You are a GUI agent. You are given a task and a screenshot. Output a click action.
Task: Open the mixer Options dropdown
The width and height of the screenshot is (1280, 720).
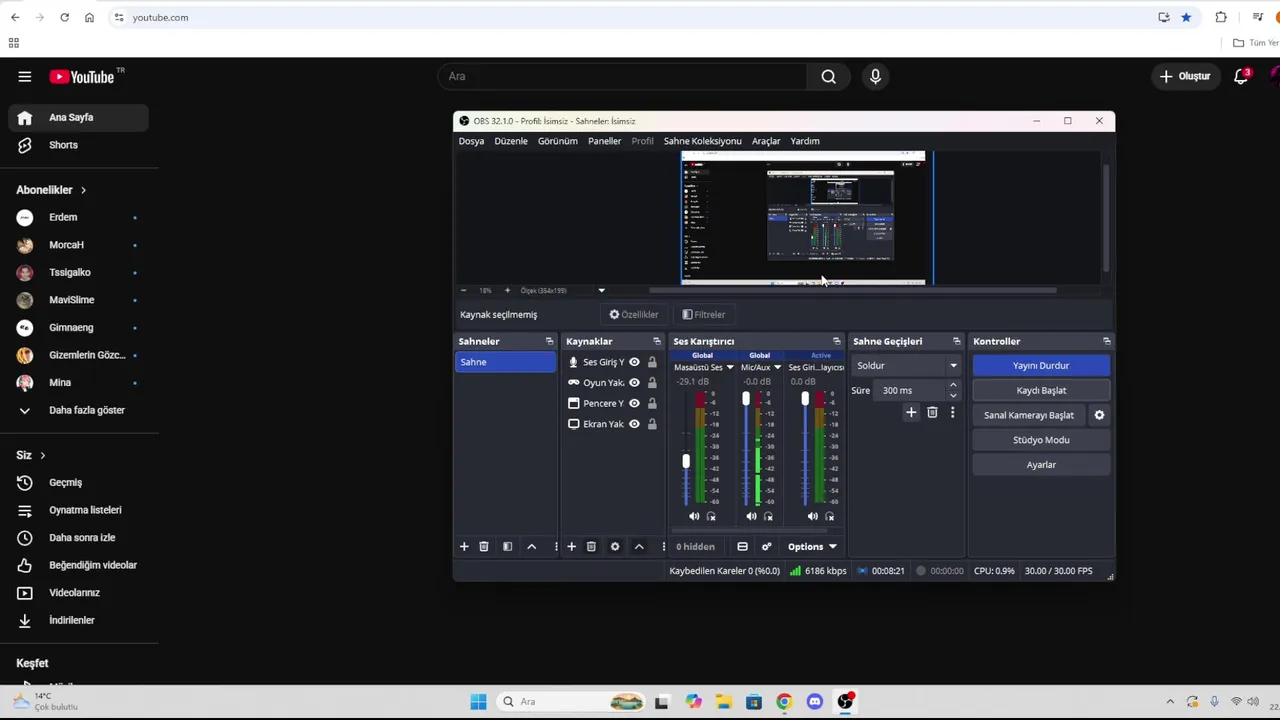pos(812,546)
